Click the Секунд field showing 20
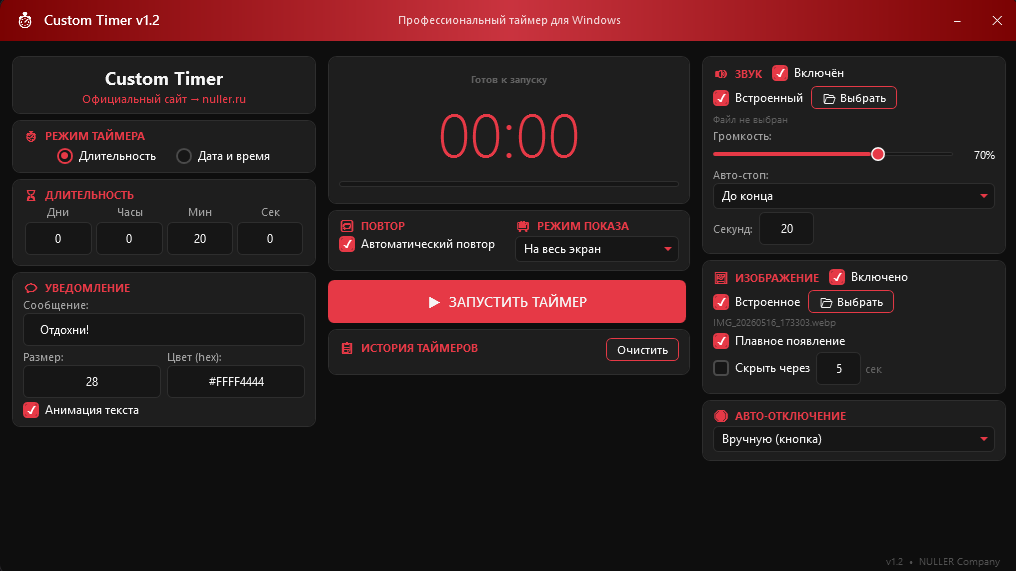Image resolution: width=1016 pixels, height=571 pixels. [x=787, y=229]
